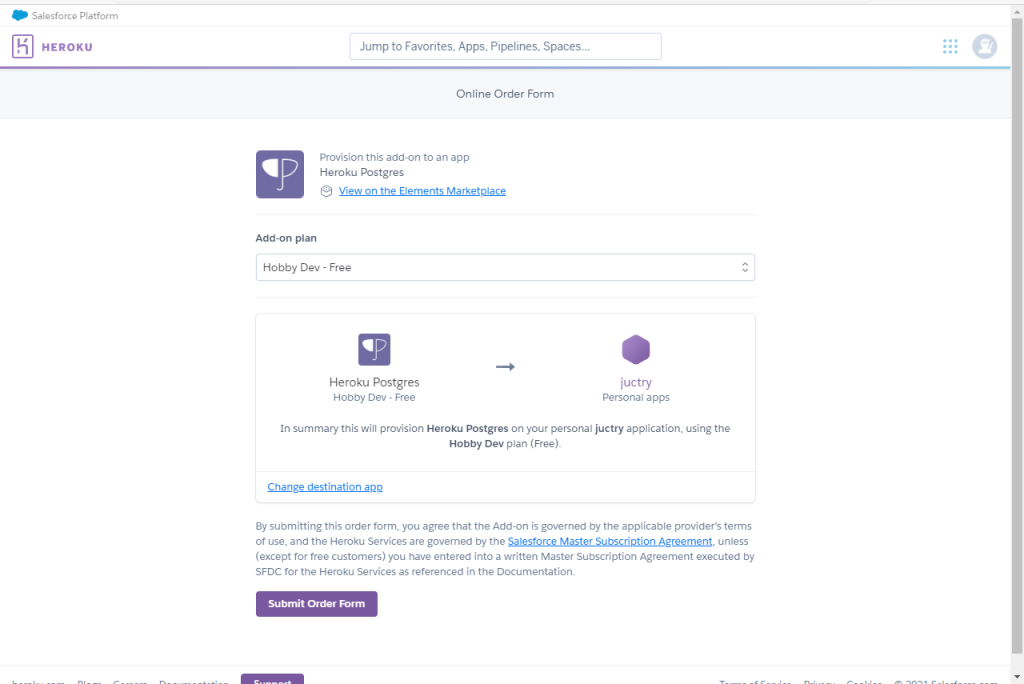1024x684 pixels.
Task: Open View on the Elements Marketplace link
Action: (422, 191)
